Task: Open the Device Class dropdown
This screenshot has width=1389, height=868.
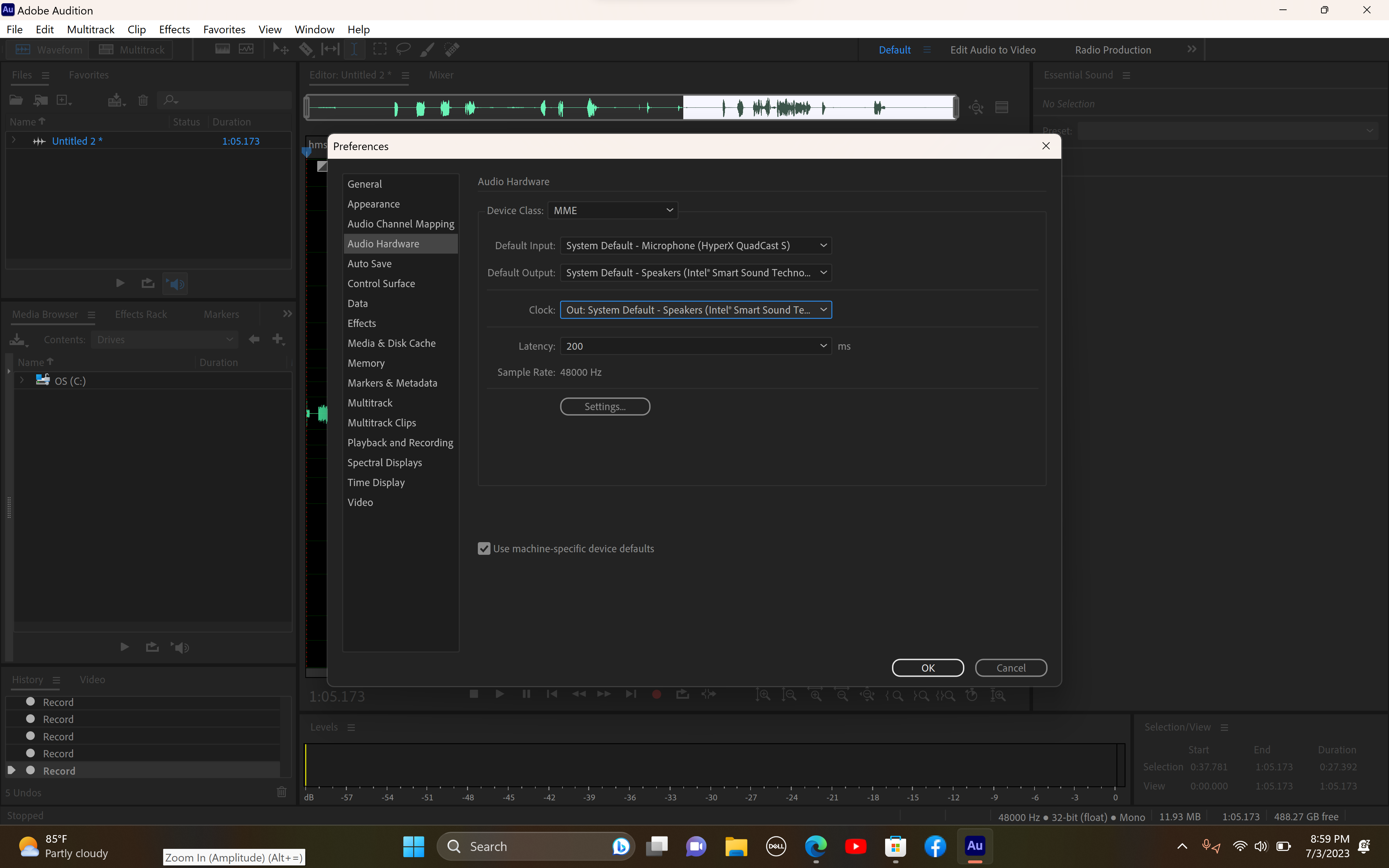Action: pos(612,210)
